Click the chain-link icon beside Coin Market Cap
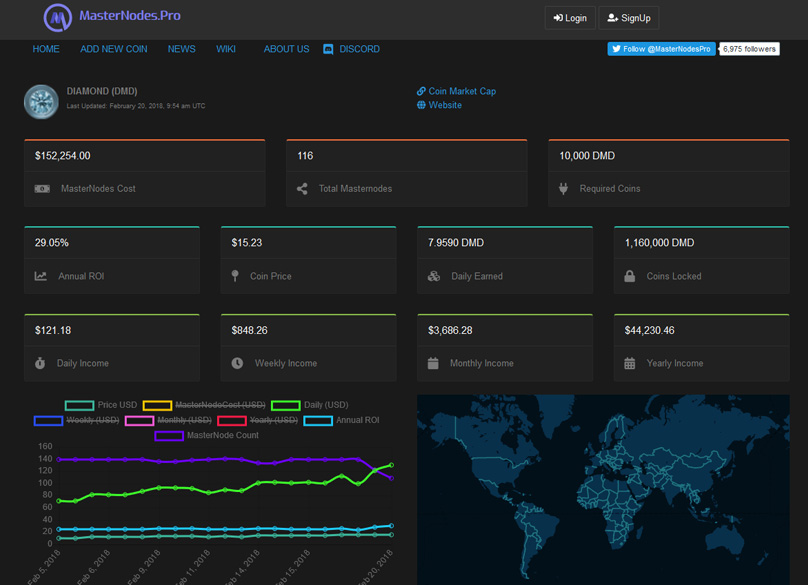The image size is (808, 585). pos(421,91)
